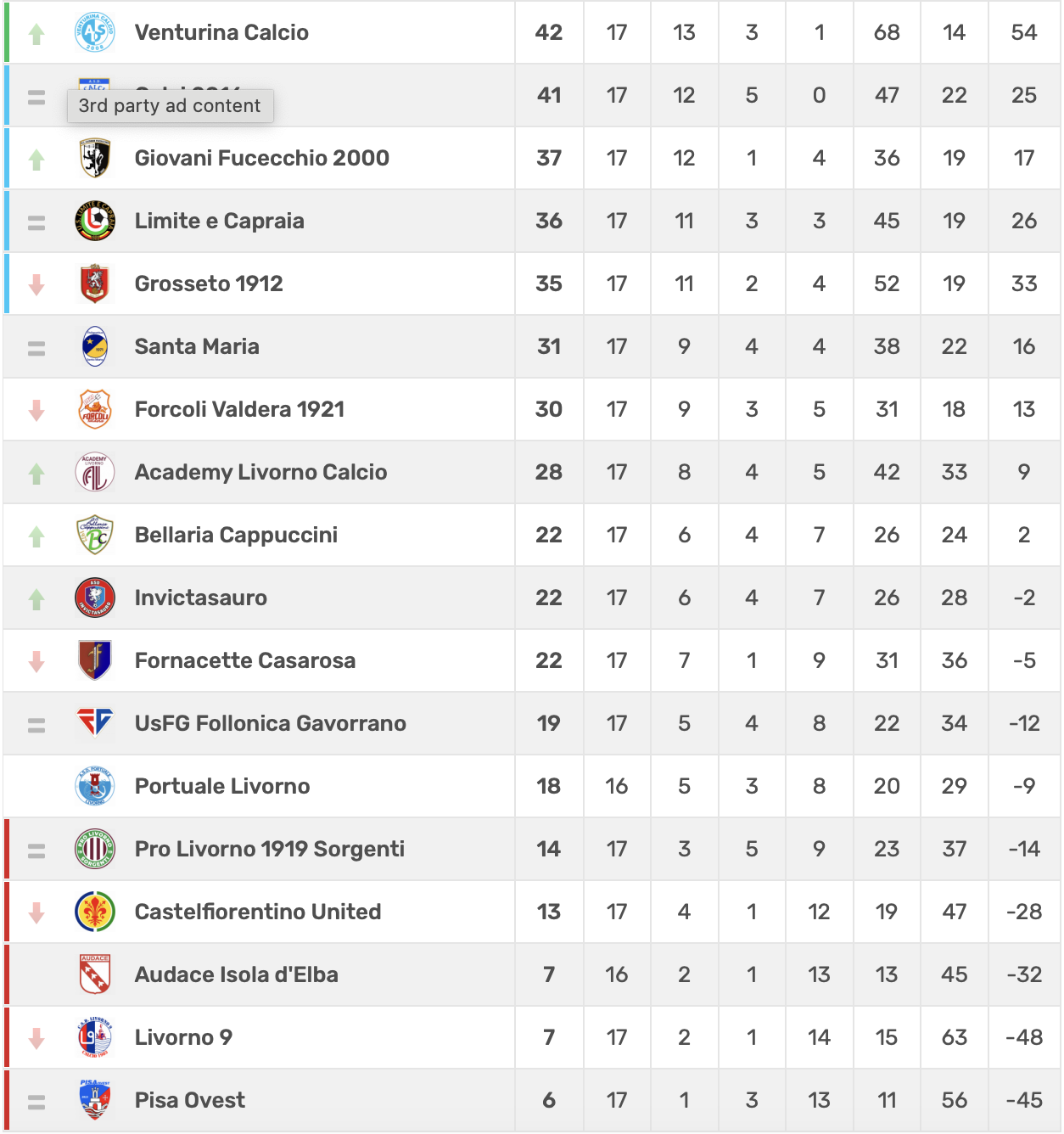Open the Forcoli Valdera 1921 crest
The width and height of the screenshot is (1064, 1134).
[95, 409]
